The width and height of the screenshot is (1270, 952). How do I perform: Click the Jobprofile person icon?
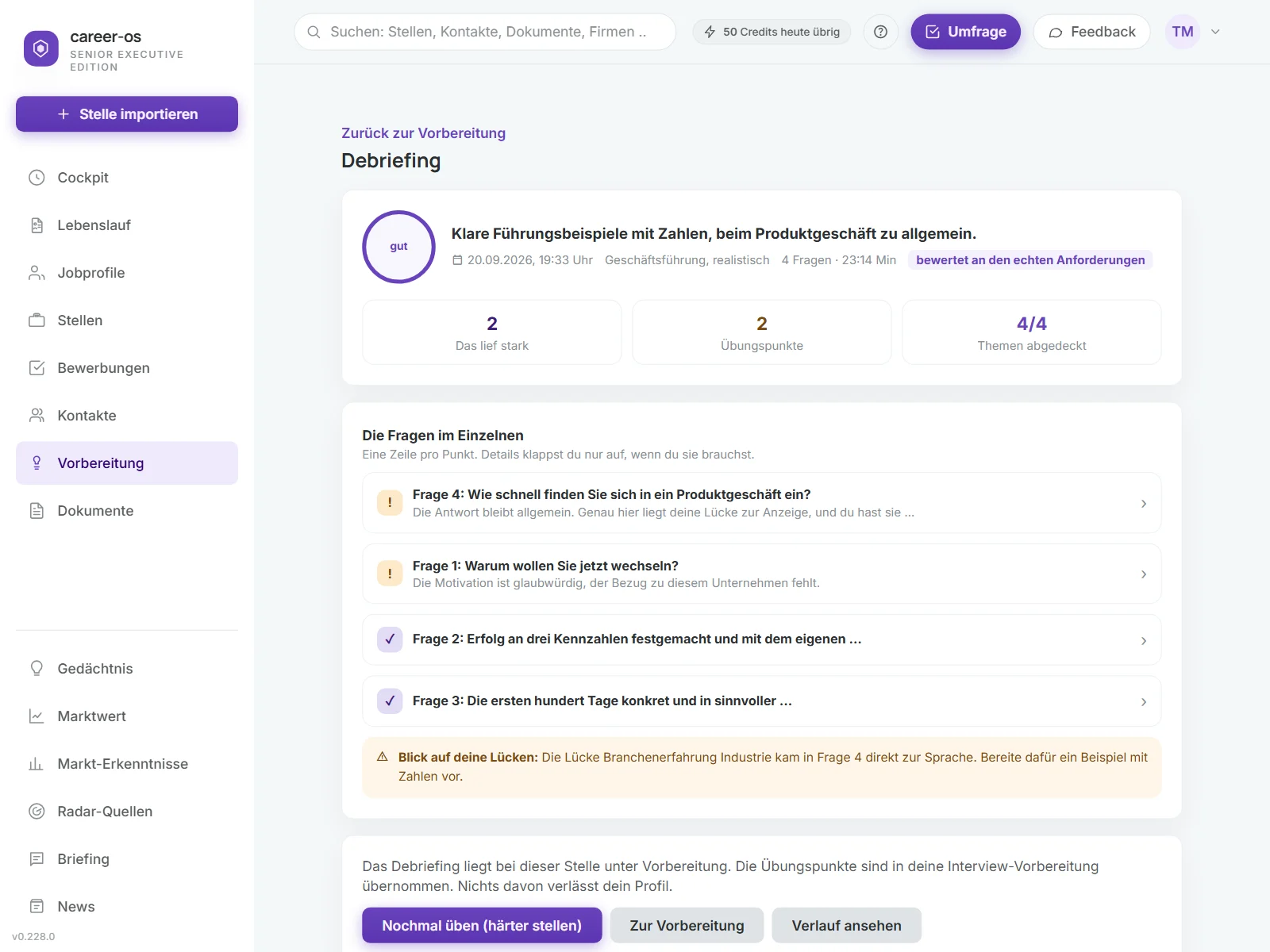37,273
